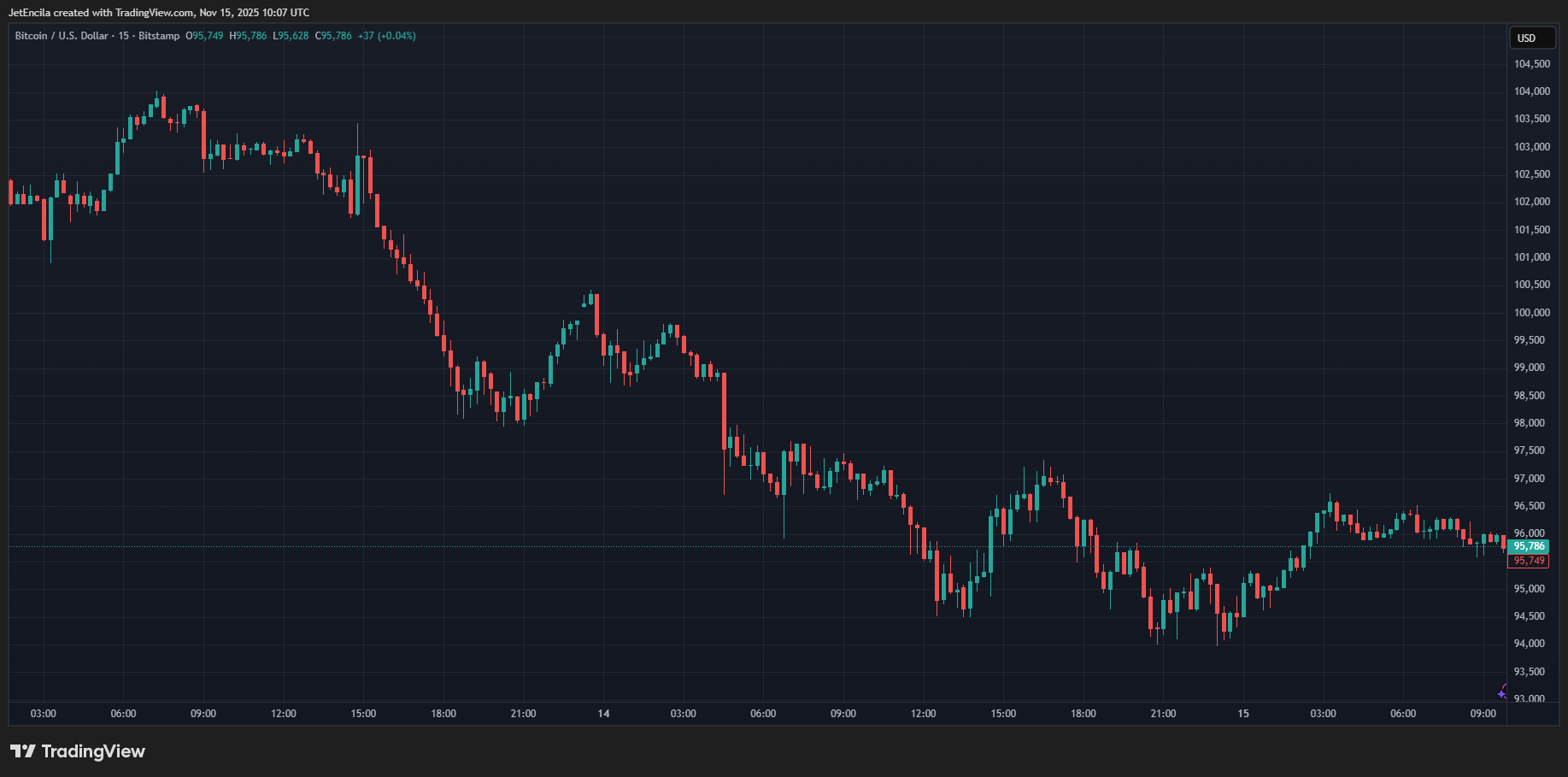Click the 104,500 label on price axis
This screenshot has height=777, width=1568.
coord(1531,64)
